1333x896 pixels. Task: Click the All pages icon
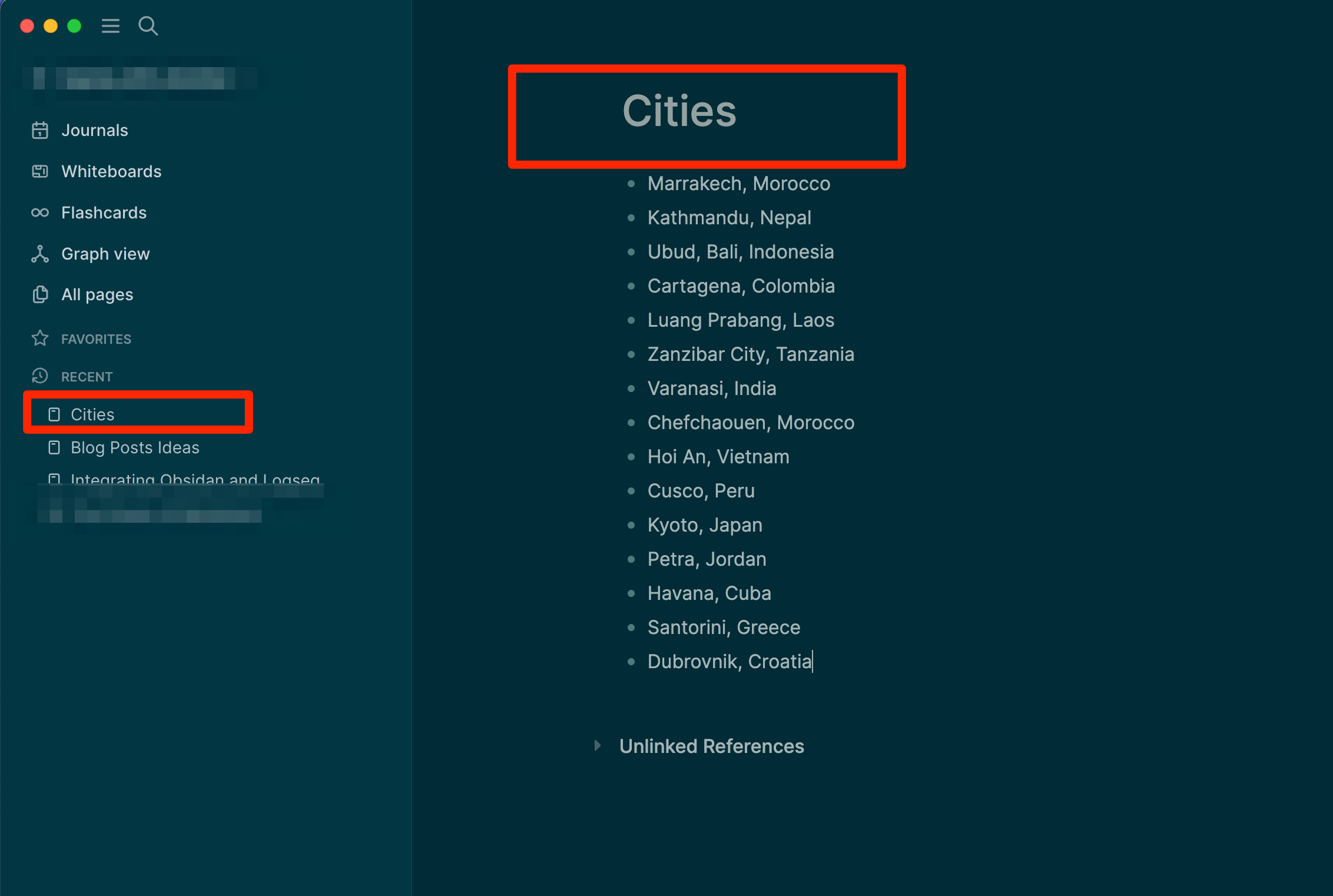tap(40, 294)
